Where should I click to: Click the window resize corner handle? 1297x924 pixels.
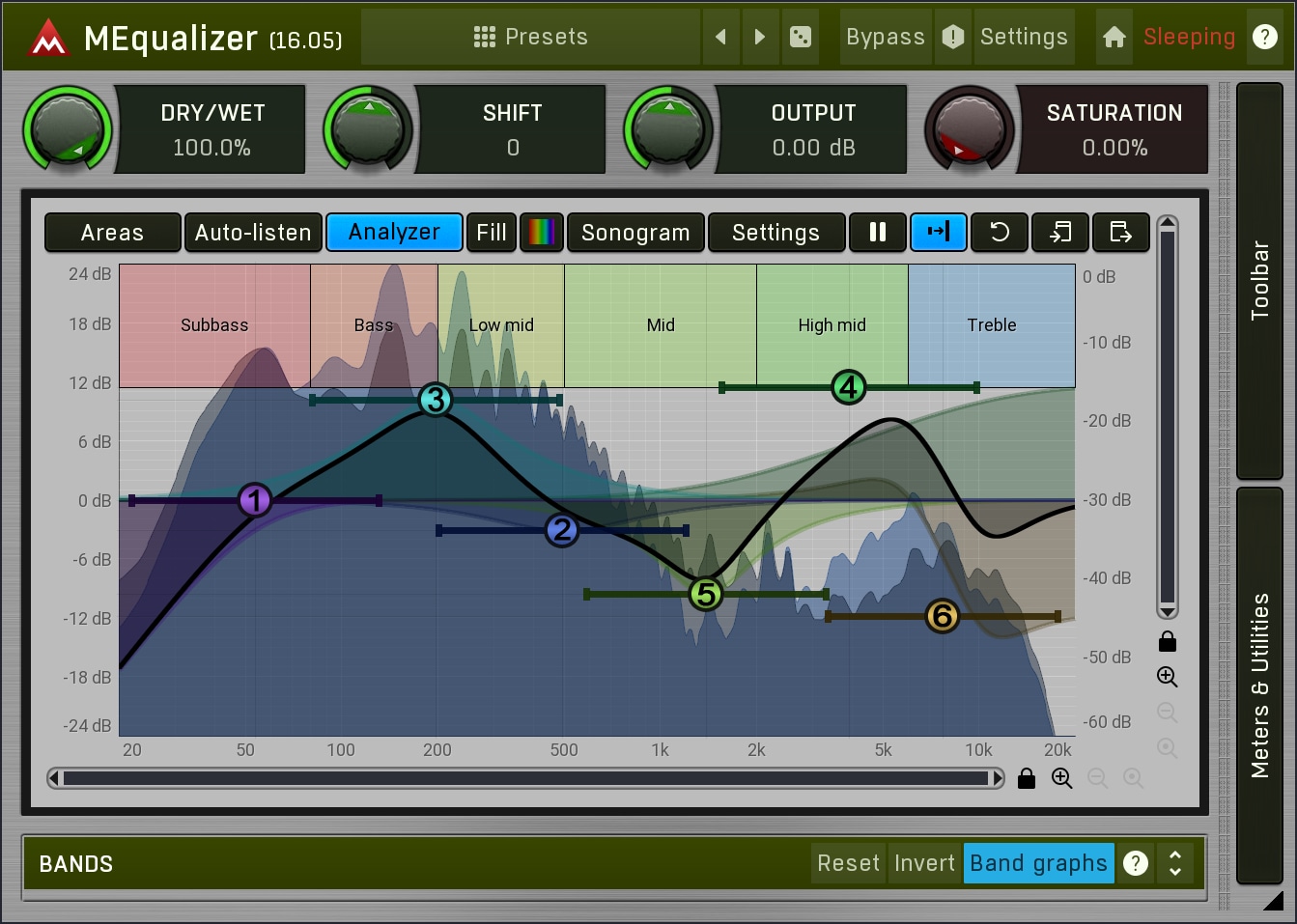pyautogui.click(x=1274, y=900)
